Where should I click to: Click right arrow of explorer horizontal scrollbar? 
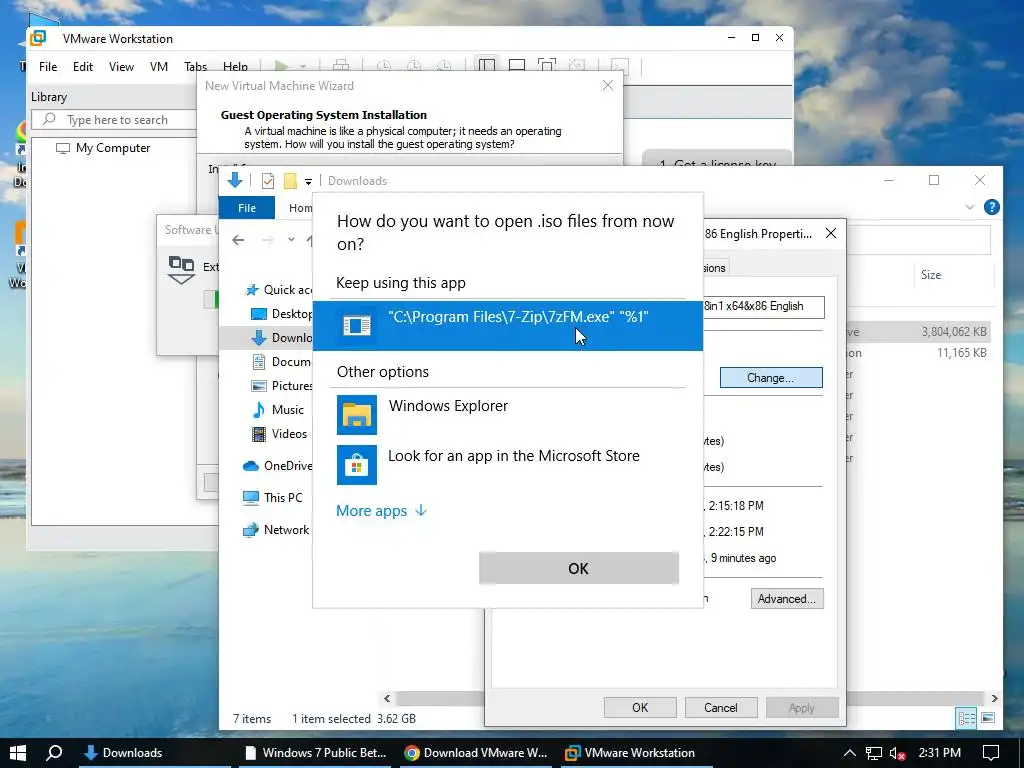click(x=994, y=698)
